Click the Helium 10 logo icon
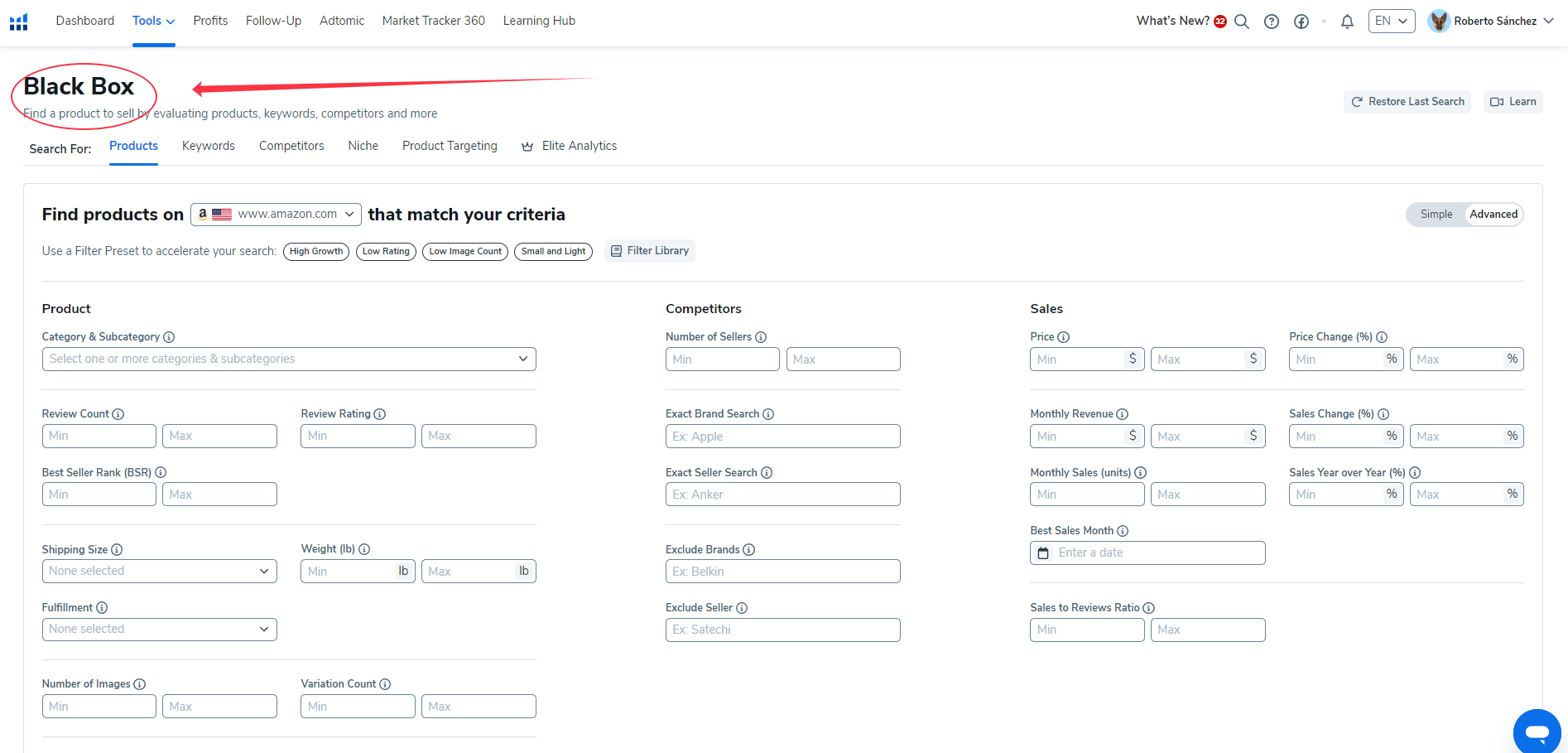The height and width of the screenshot is (753, 1568). (19, 22)
